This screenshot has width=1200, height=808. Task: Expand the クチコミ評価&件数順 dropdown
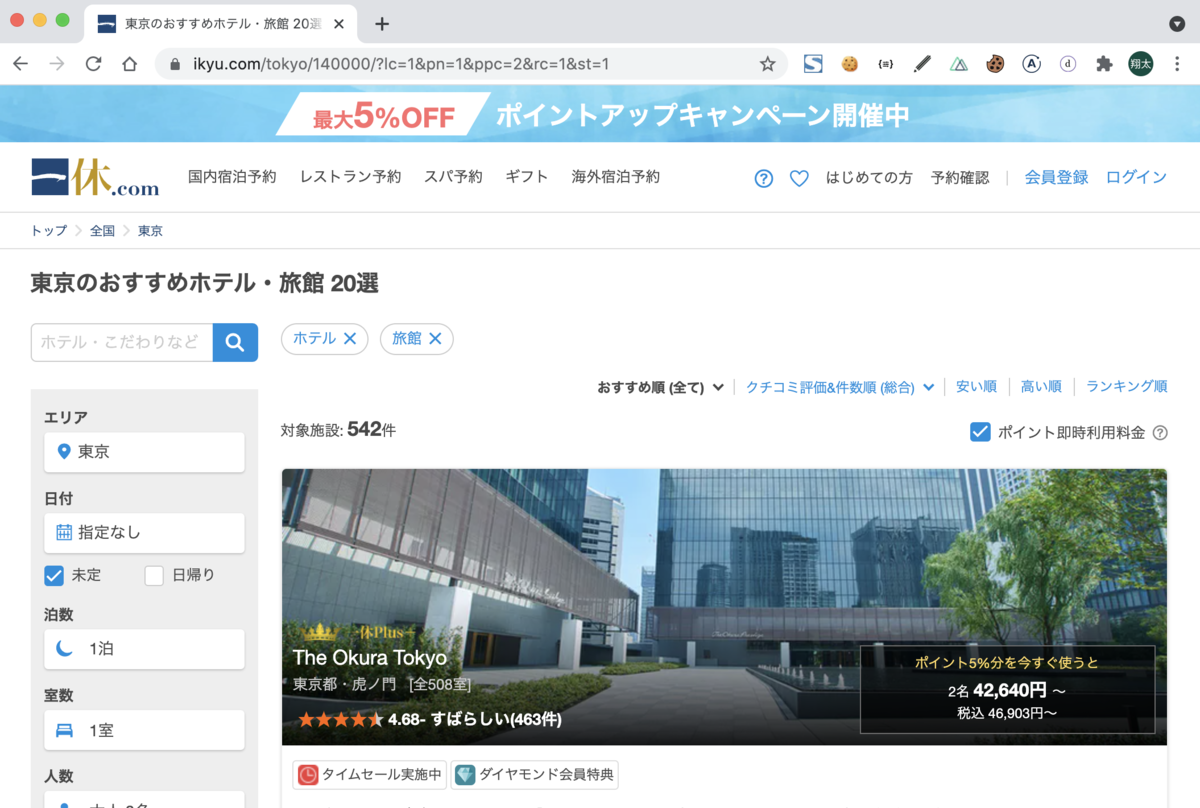[x=838, y=387]
